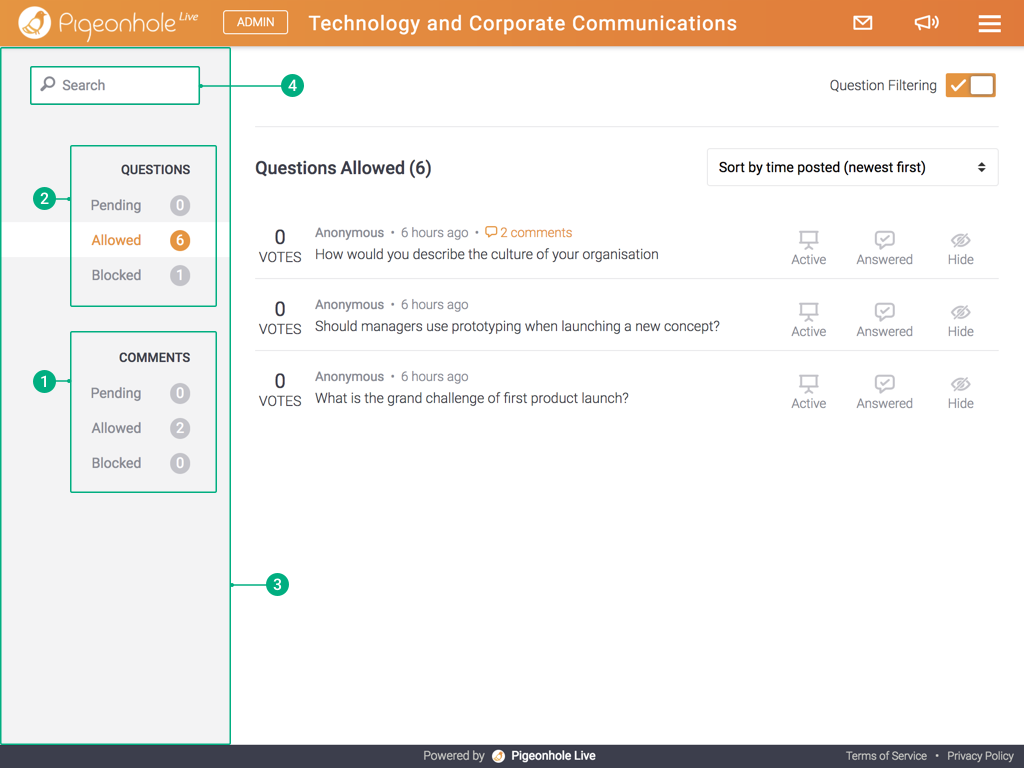Open the messages envelope icon in the header
Image resolution: width=1024 pixels, height=768 pixels.
coord(862,23)
